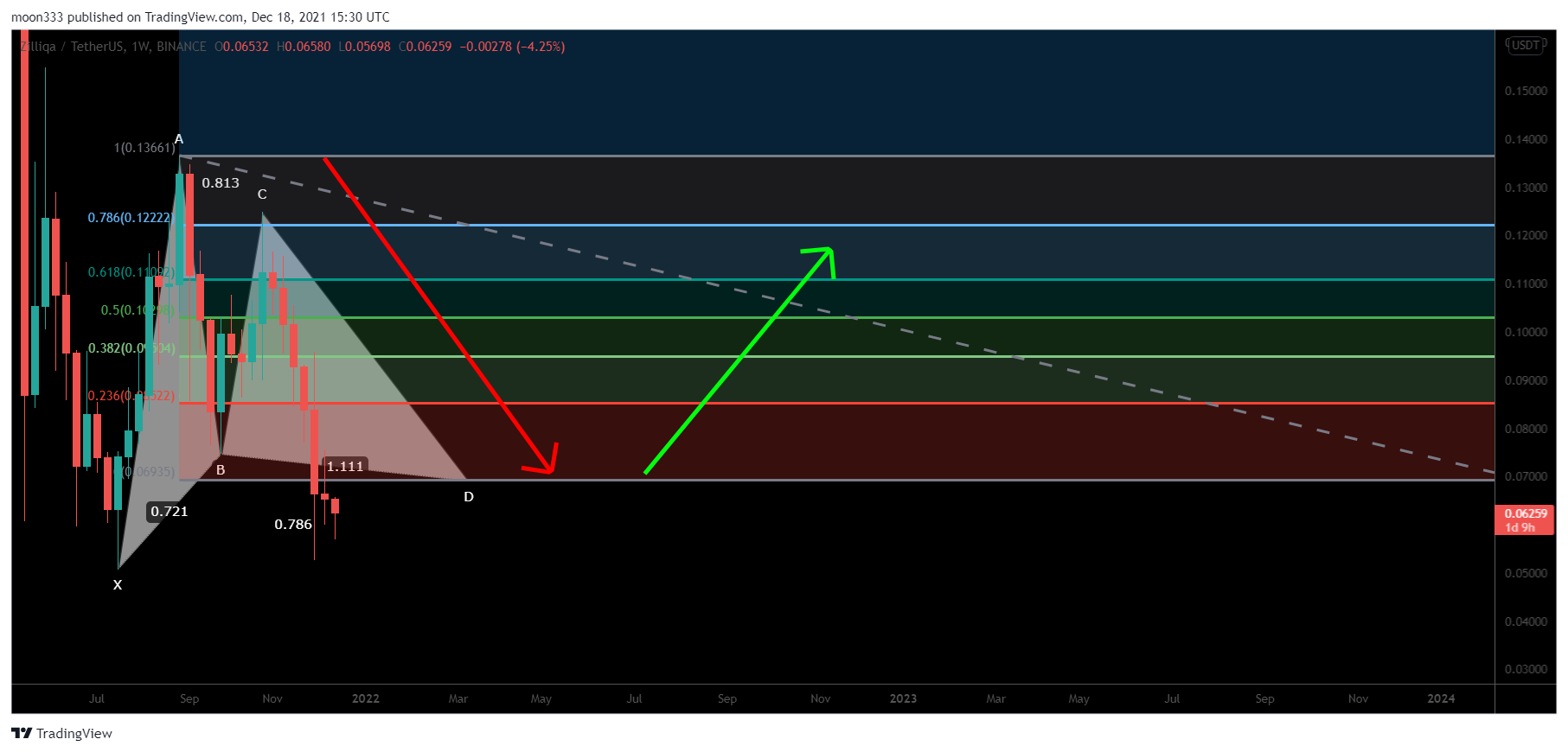Viewport: 1568px width, 752px height.
Task: Click the 0.03000 price axis label
Action: 1526,669
